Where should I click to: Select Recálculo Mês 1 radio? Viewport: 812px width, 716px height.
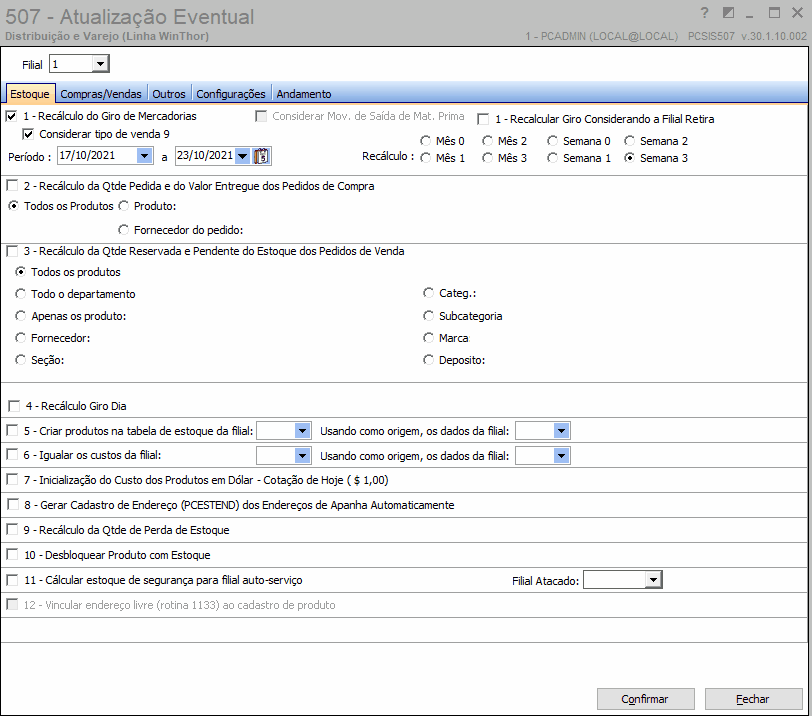pos(426,158)
